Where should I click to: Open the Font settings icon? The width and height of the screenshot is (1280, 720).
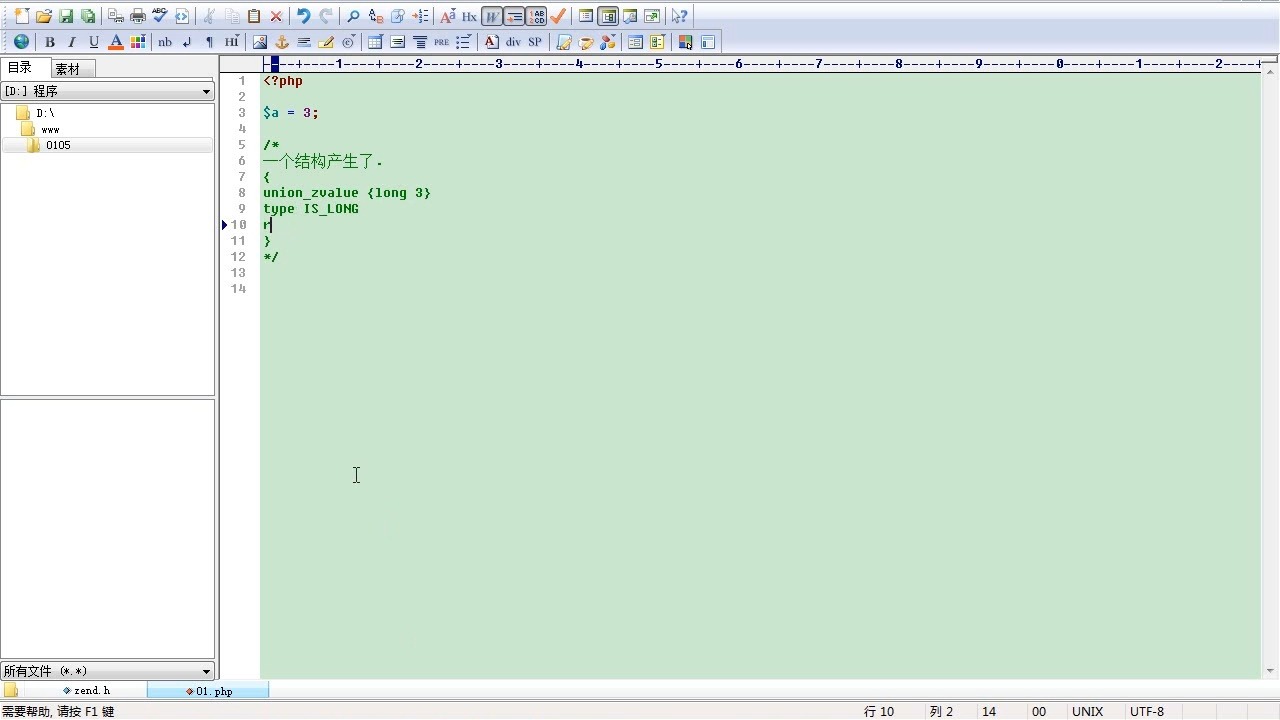448,16
